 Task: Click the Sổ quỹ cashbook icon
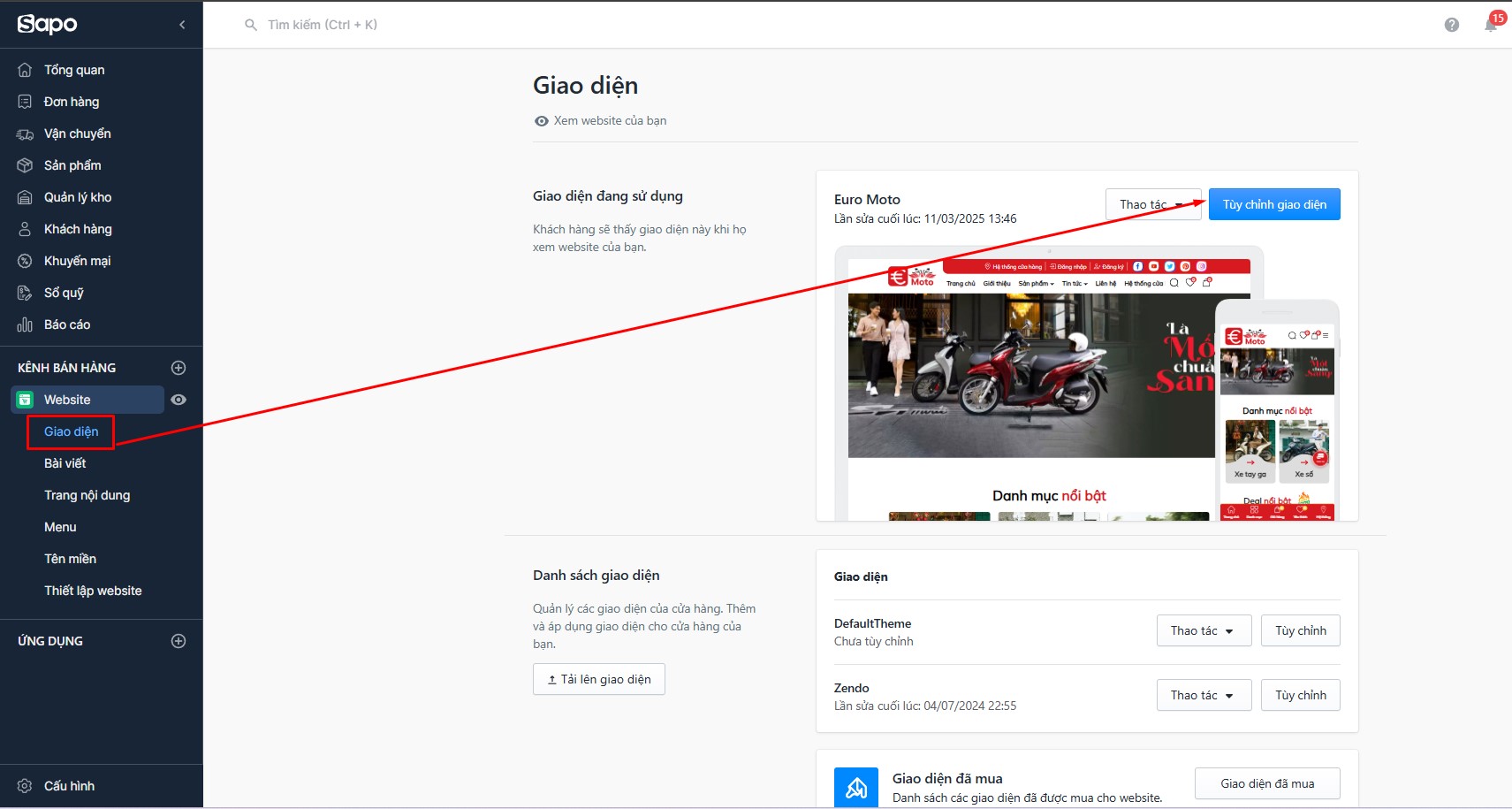(x=25, y=293)
